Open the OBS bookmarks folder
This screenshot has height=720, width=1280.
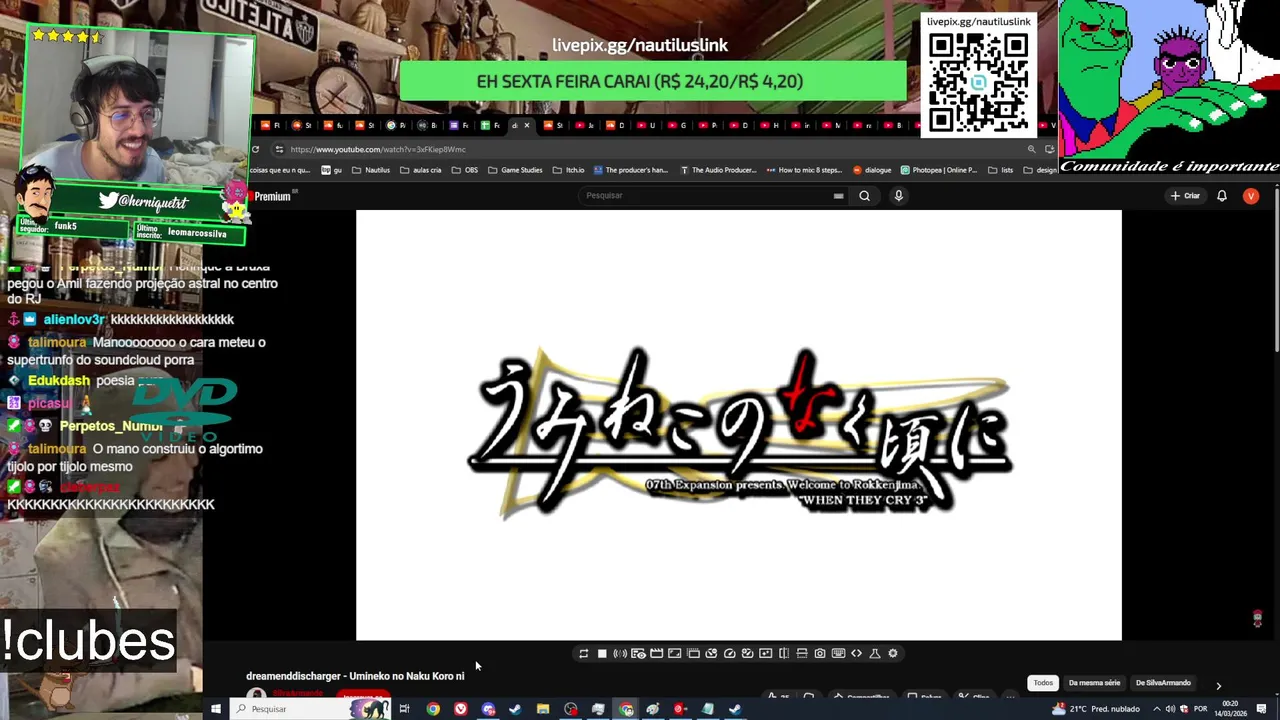point(465,170)
